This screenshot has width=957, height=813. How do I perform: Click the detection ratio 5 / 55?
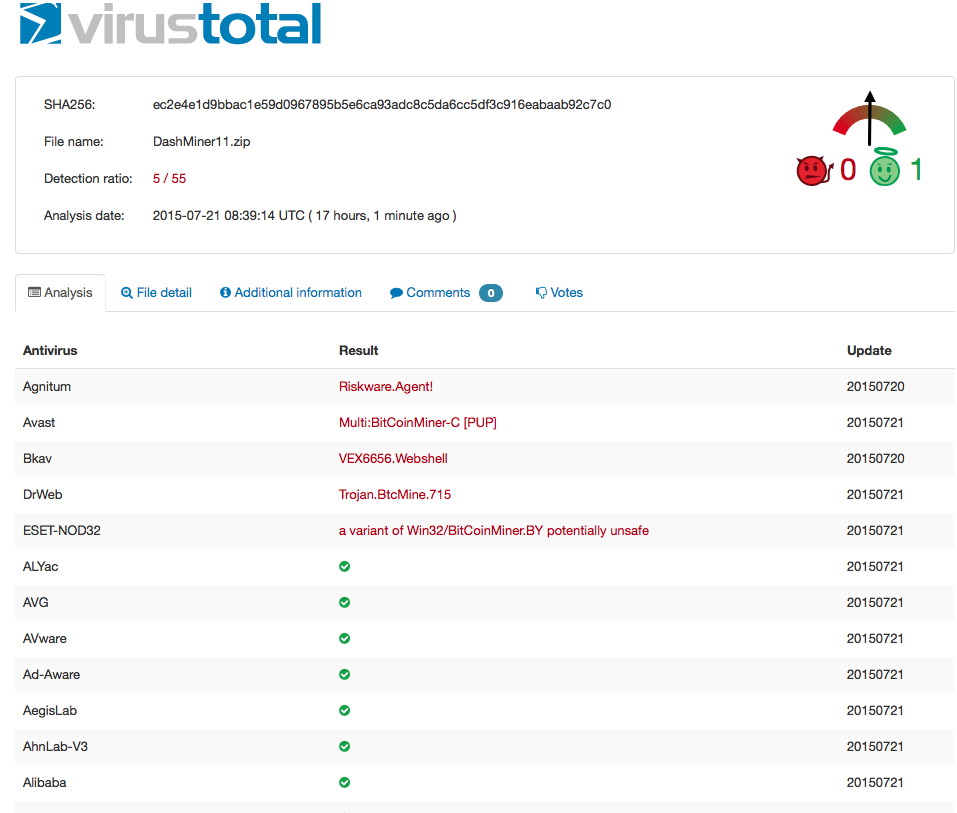click(169, 179)
